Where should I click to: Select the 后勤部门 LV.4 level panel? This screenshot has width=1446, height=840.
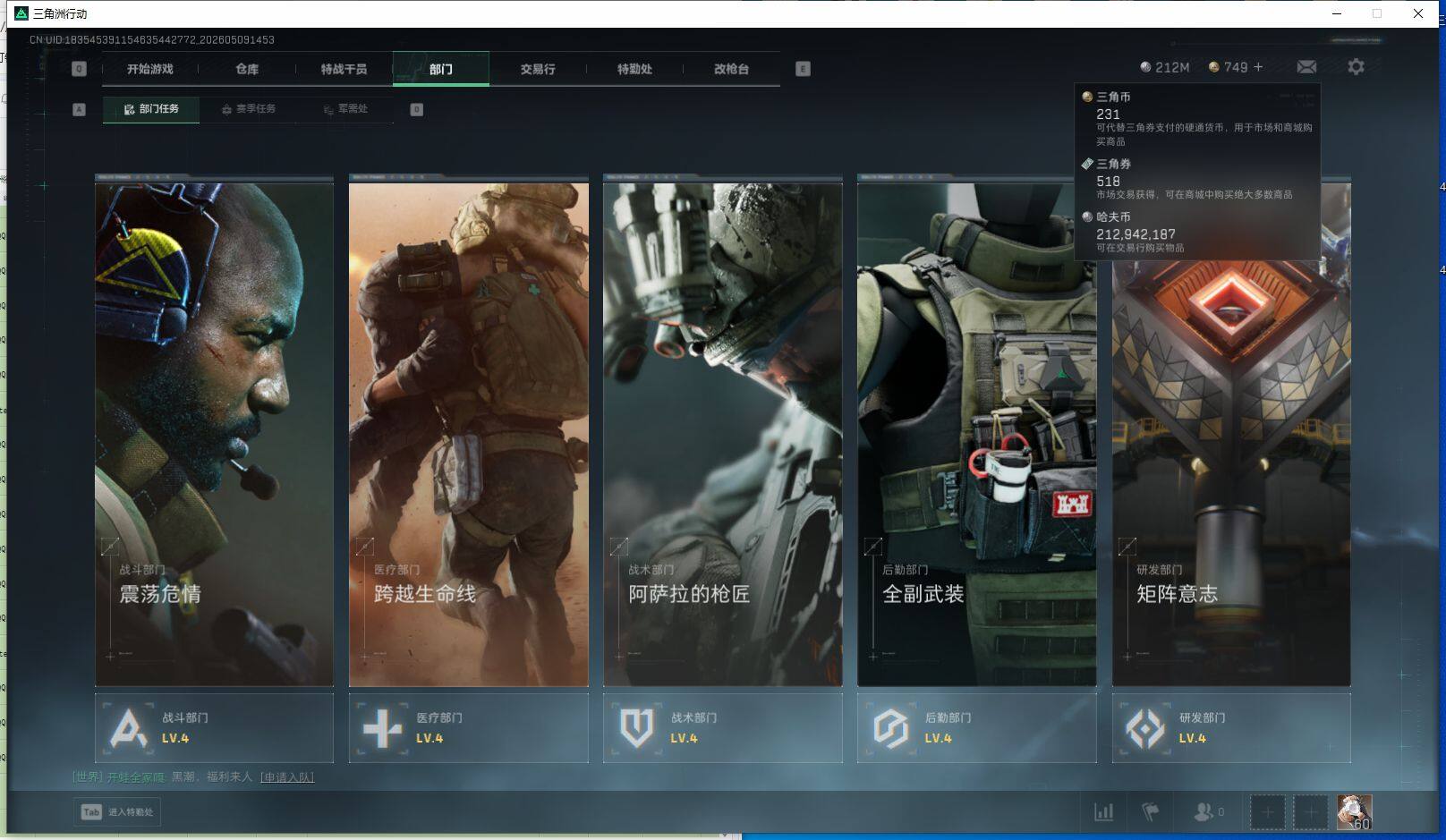pyautogui.click(x=976, y=728)
